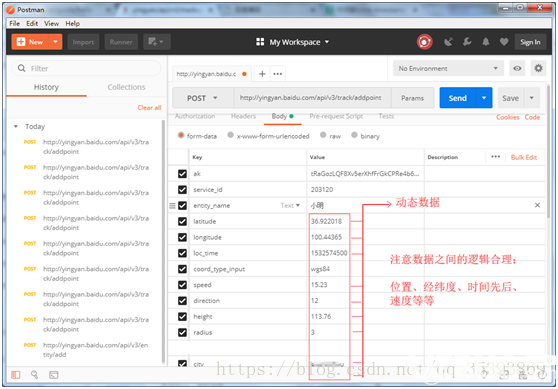Uncheck the loc_time parameter

click(182, 253)
